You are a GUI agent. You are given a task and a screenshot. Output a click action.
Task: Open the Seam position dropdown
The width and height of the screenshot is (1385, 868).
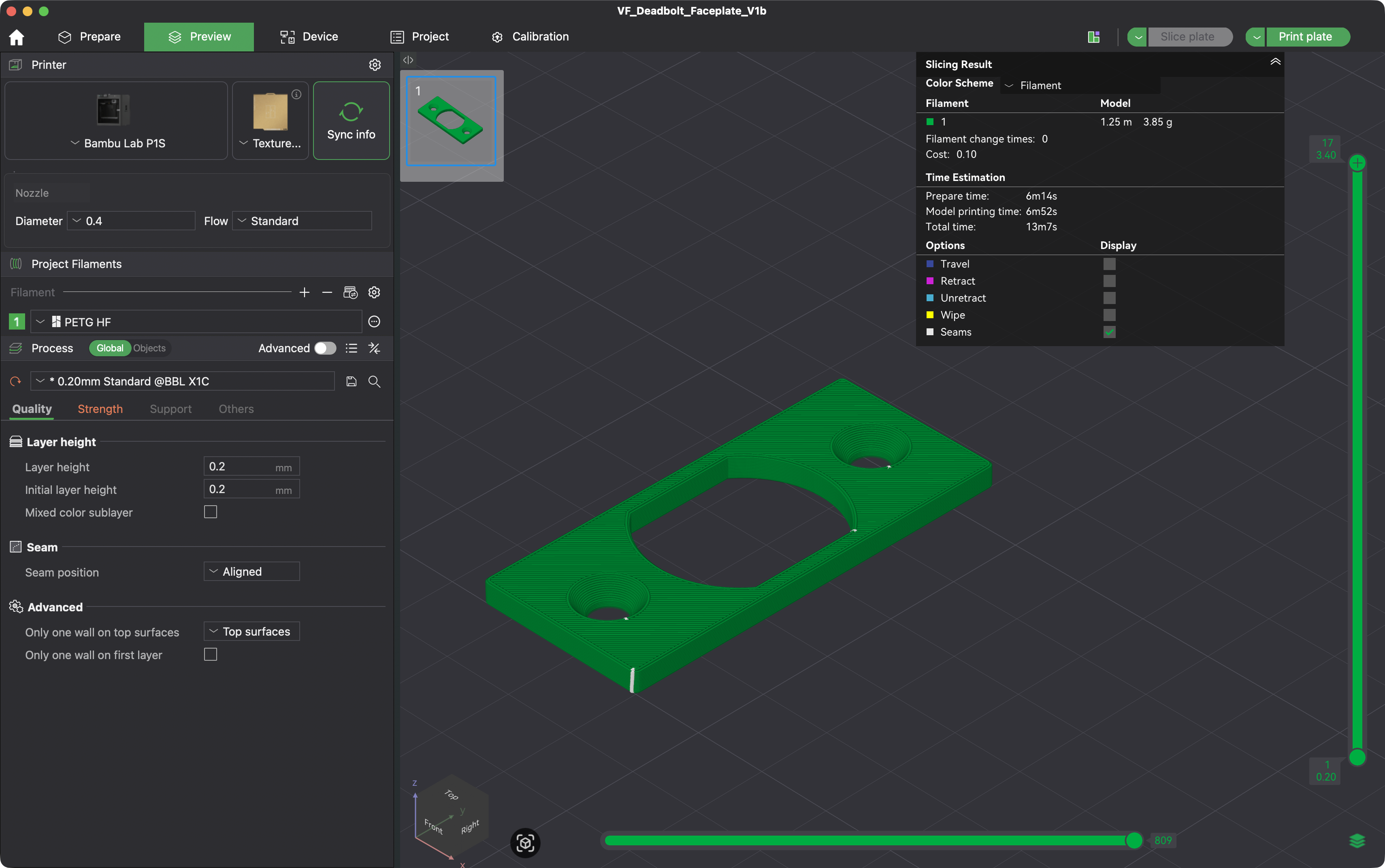pyautogui.click(x=251, y=572)
